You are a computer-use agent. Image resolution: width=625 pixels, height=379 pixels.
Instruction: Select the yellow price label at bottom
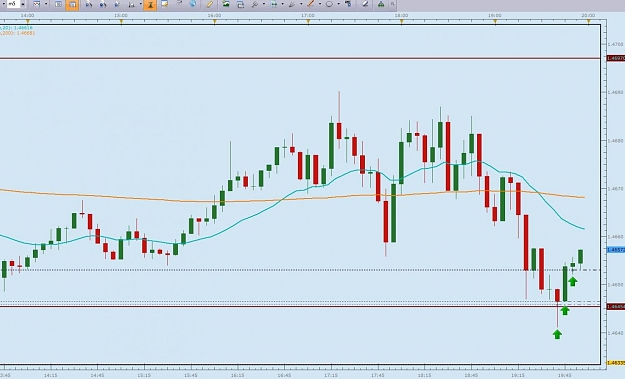tap(615, 363)
